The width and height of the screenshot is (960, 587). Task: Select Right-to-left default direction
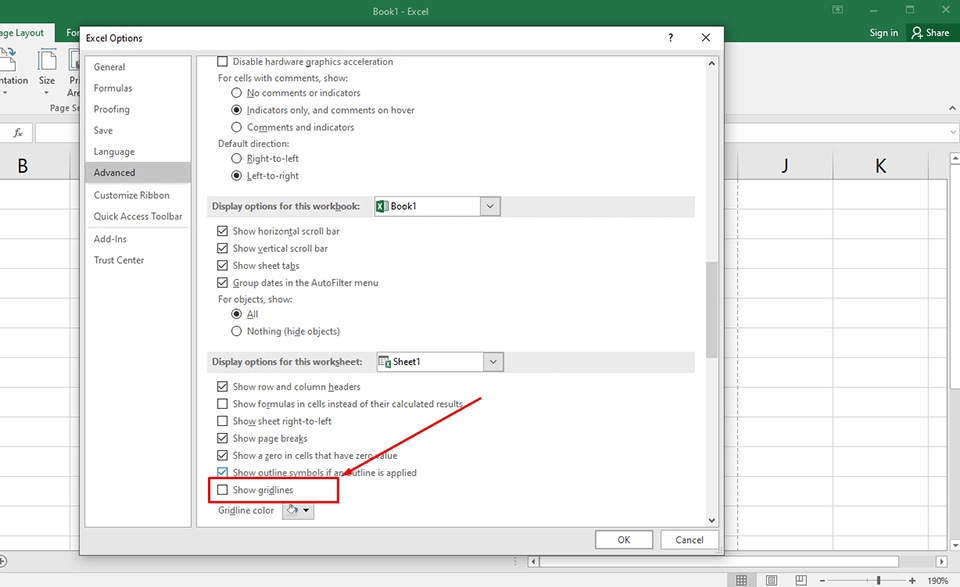click(x=236, y=159)
